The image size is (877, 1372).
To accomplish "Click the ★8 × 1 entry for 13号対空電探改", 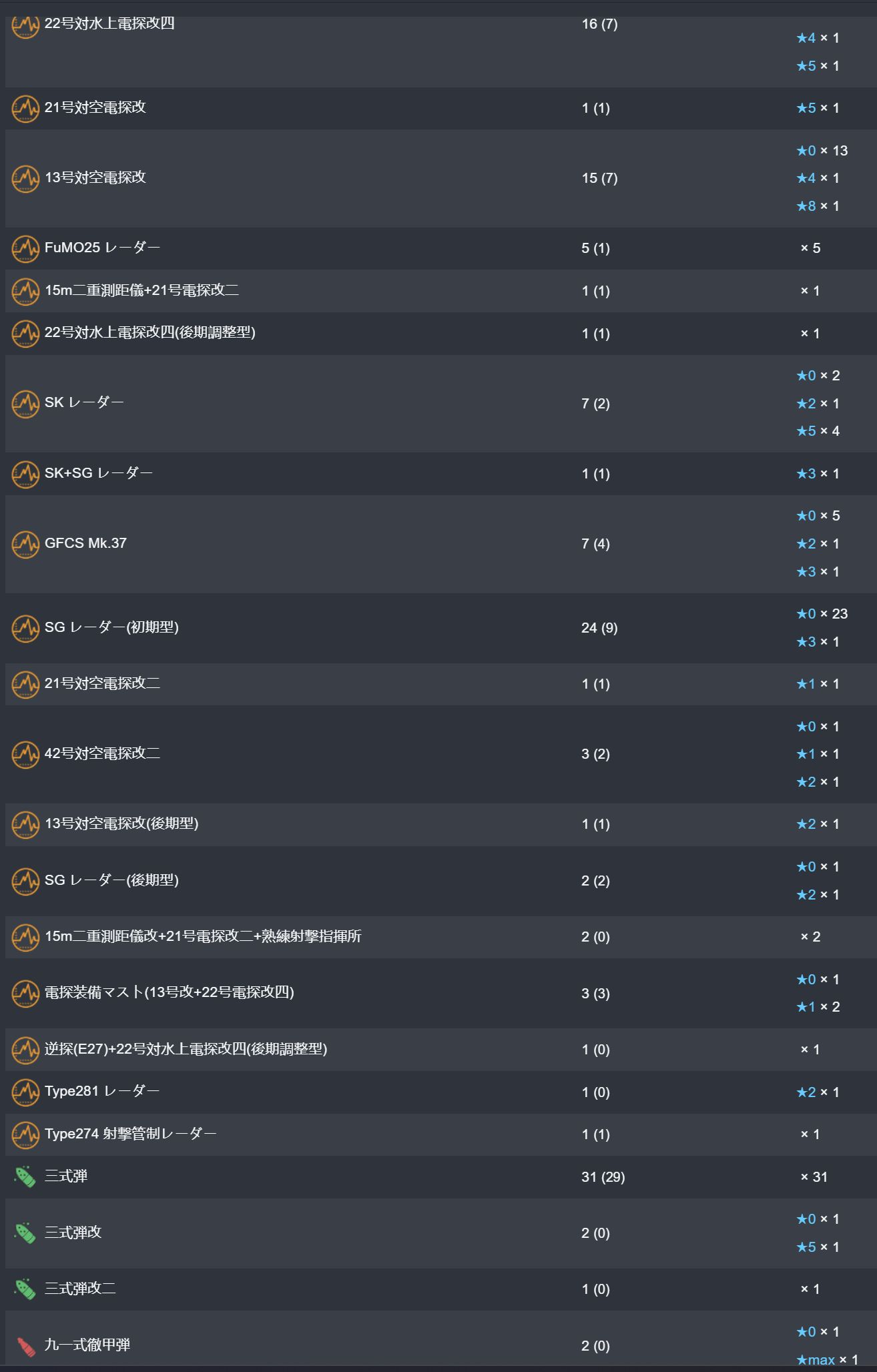I will point(818,206).
